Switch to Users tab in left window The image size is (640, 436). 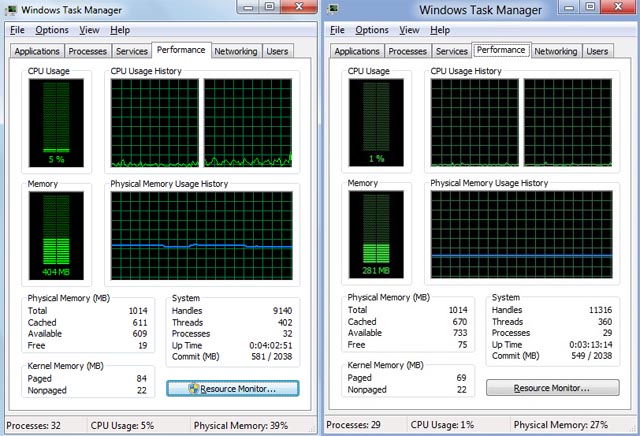[x=277, y=51]
